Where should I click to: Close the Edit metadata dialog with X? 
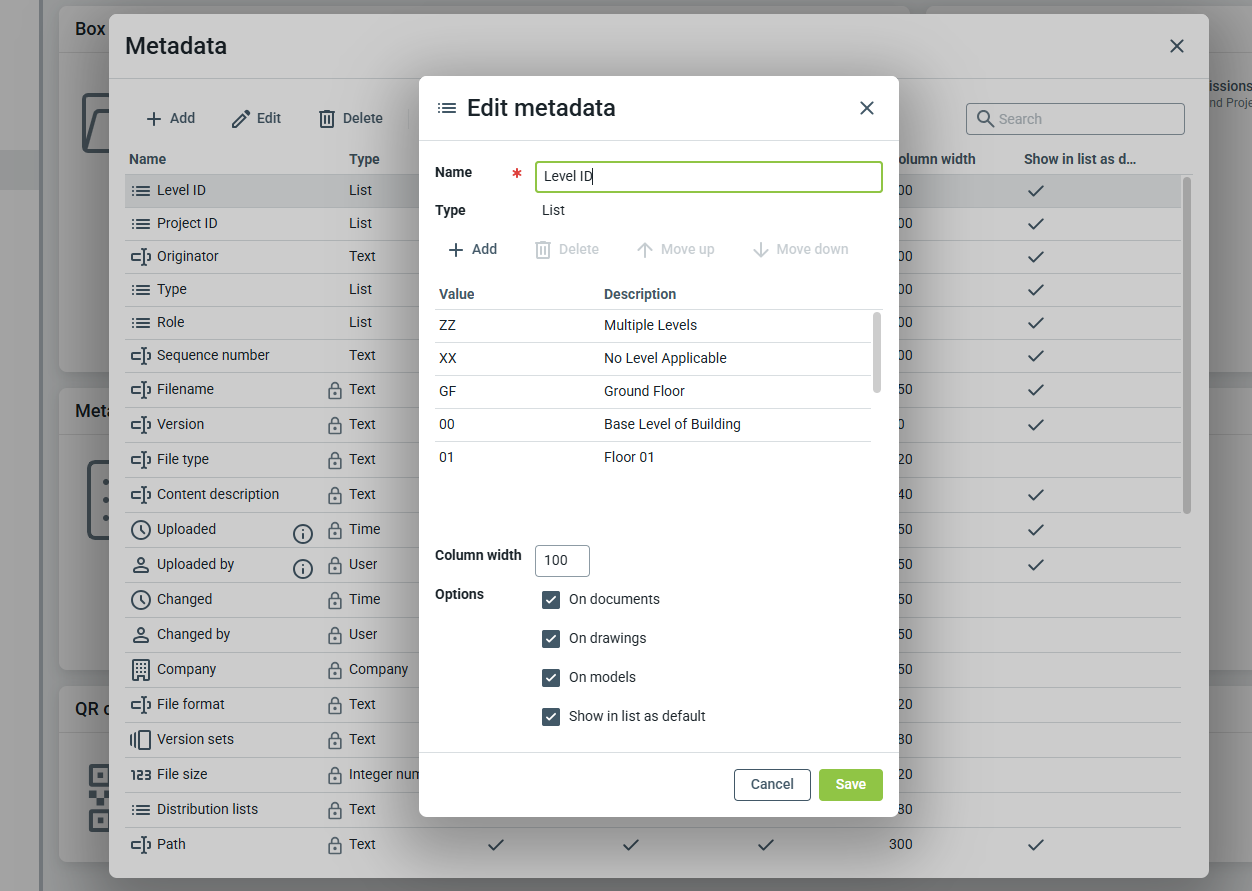(867, 108)
